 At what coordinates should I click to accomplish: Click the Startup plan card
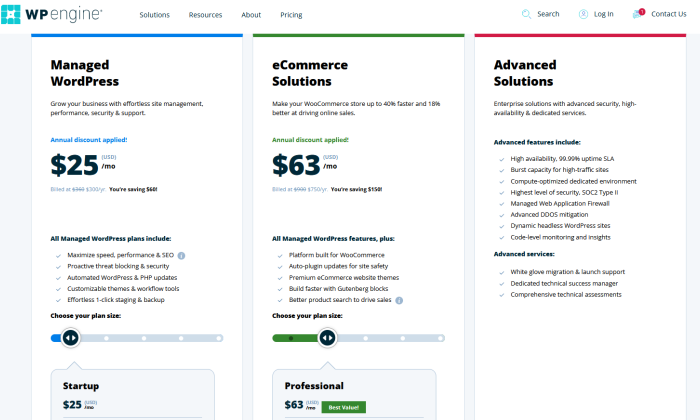pyautogui.click(x=133, y=395)
